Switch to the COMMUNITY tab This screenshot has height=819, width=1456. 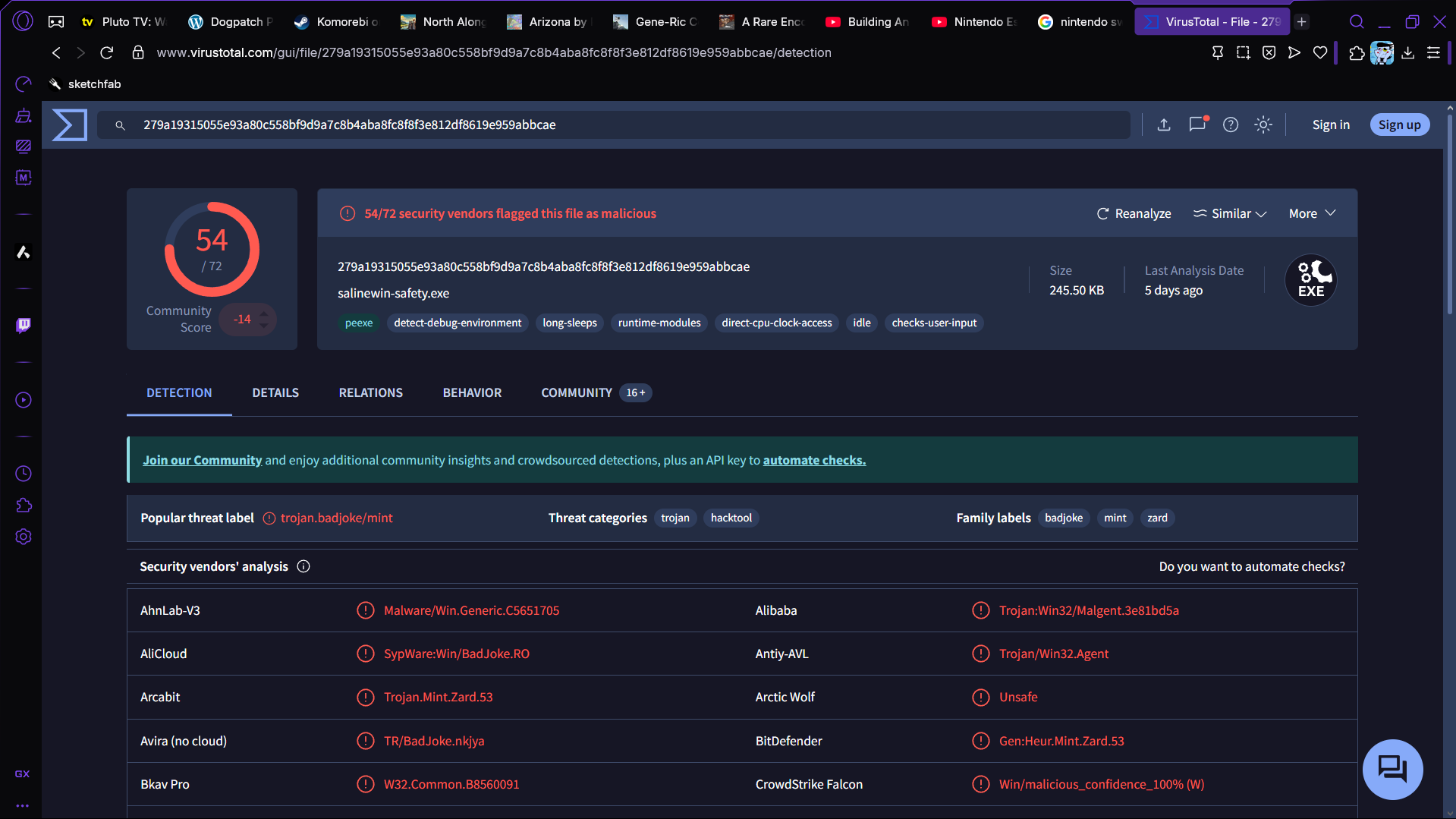596,393
